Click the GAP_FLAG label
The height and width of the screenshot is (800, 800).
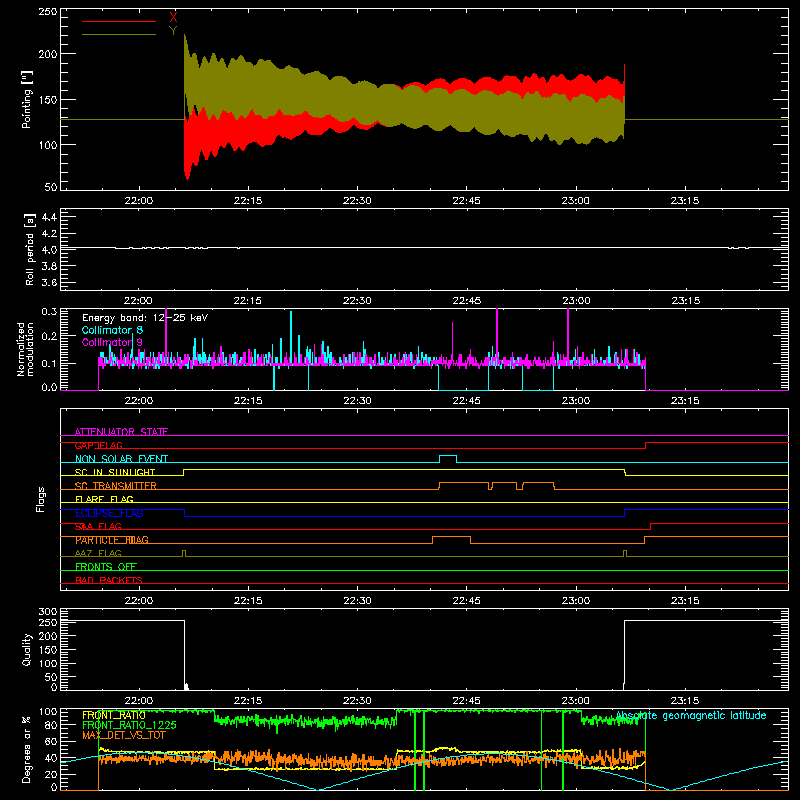click(x=98, y=445)
